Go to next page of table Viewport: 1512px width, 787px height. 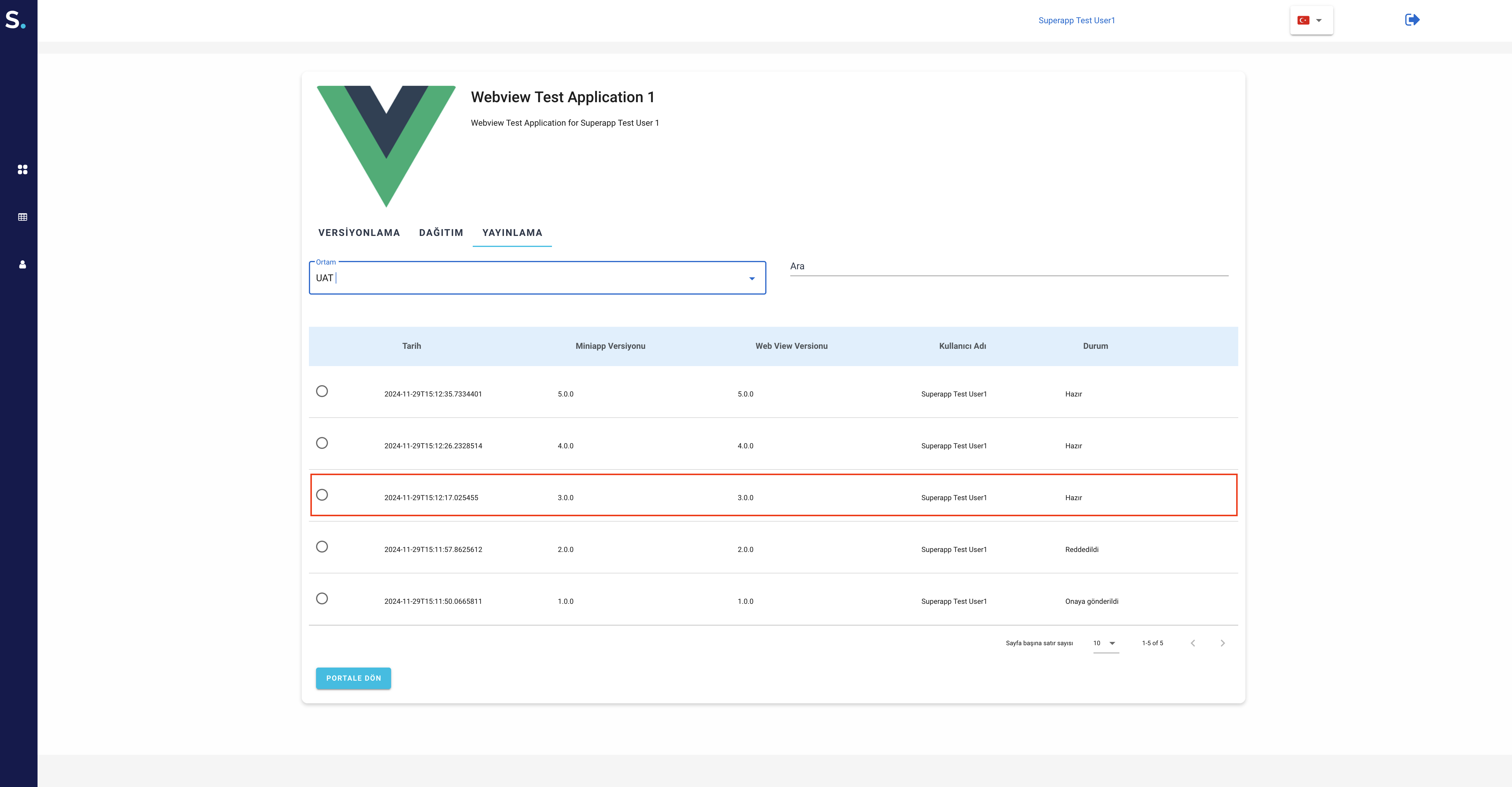1223,643
